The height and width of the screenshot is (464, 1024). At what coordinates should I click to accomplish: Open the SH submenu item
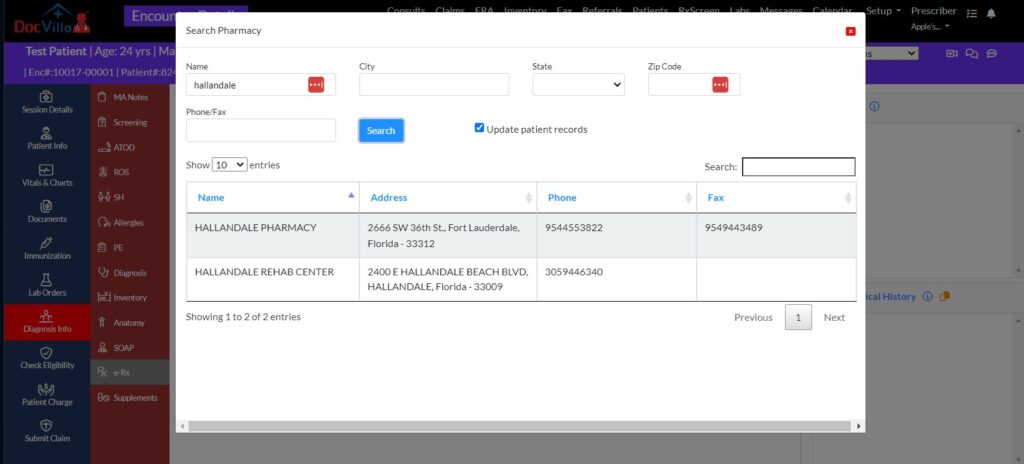129,197
